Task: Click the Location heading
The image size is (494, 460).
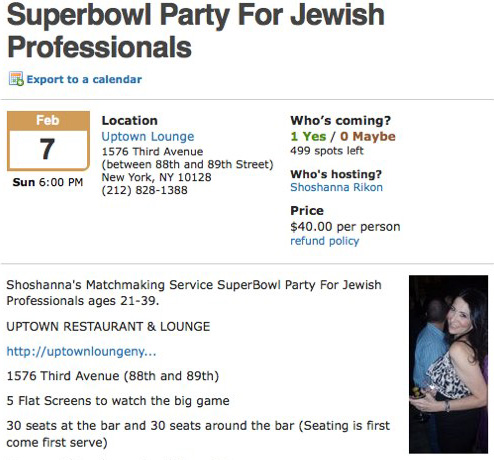Action: click(129, 120)
